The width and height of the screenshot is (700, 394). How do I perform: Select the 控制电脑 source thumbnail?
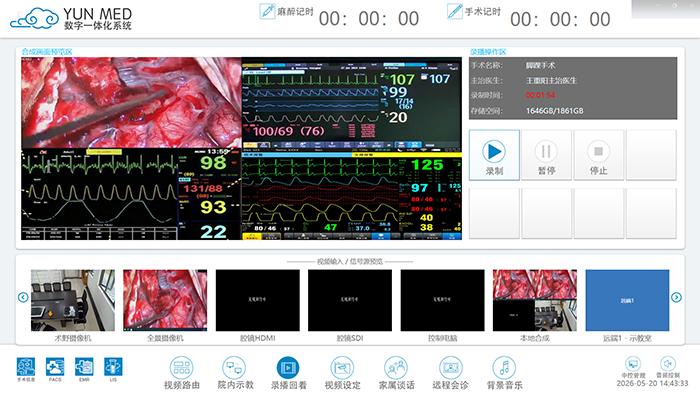coord(442,300)
